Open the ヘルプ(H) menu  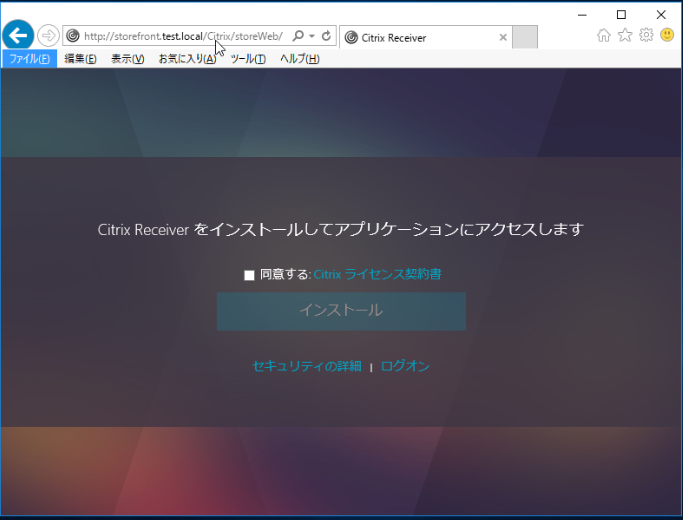(300, 58)
